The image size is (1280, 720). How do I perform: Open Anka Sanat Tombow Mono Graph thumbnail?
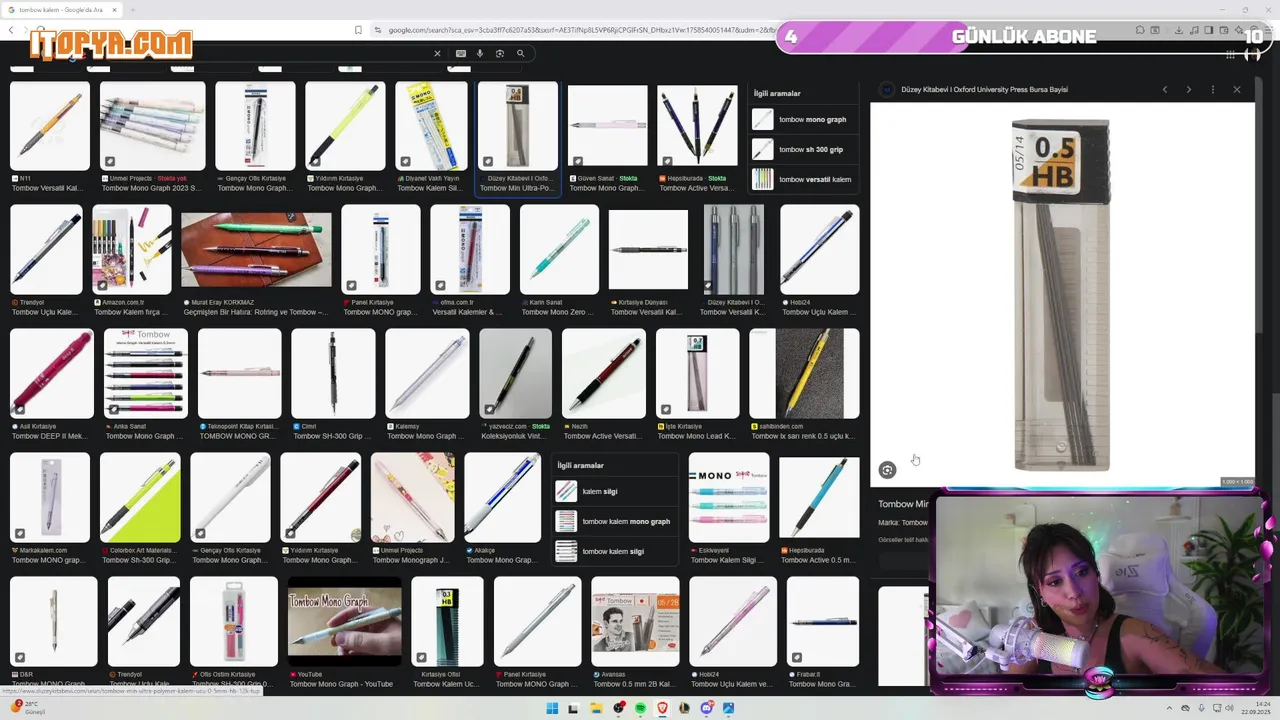coord(145,374)
